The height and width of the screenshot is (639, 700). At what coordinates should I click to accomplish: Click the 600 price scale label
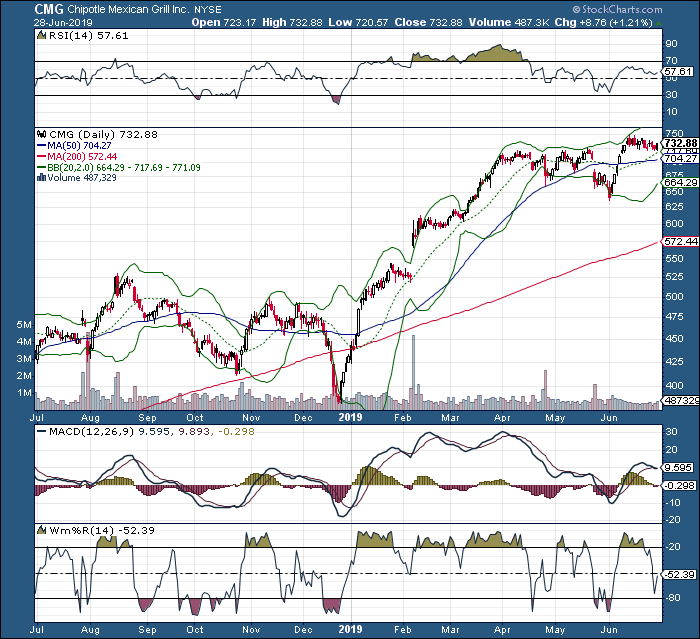pyautogui.click(x=674, y=224)
